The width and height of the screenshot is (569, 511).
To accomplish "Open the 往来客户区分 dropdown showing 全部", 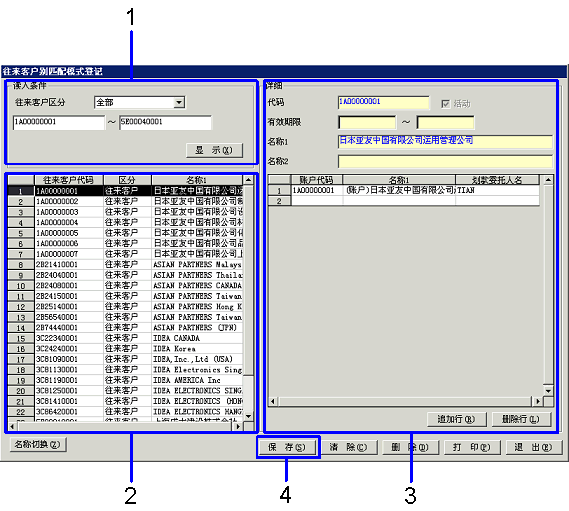I will (139, 103).
